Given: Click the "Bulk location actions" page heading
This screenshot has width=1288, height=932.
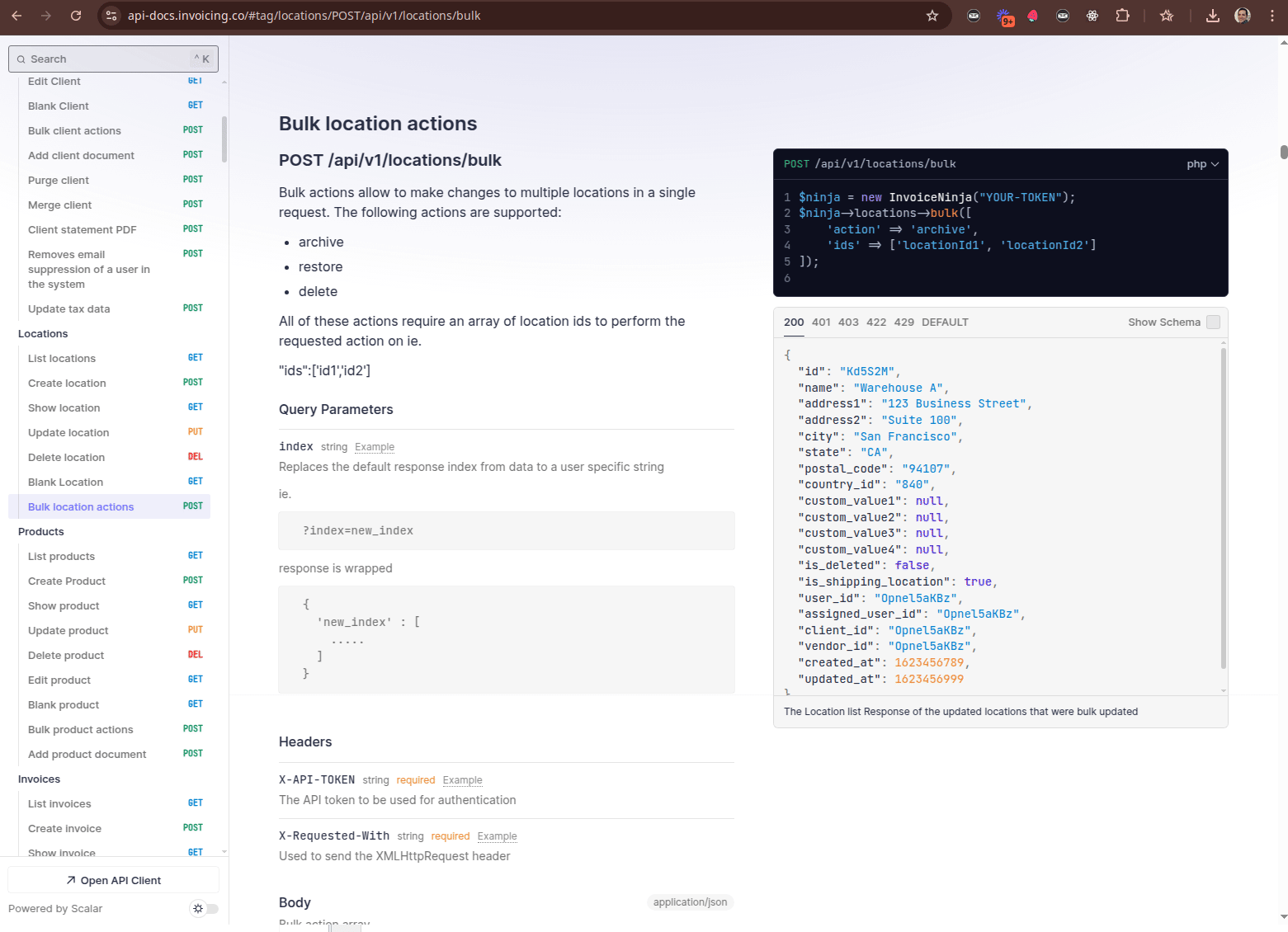Looking at the screenshot, I should pos(378,124).
